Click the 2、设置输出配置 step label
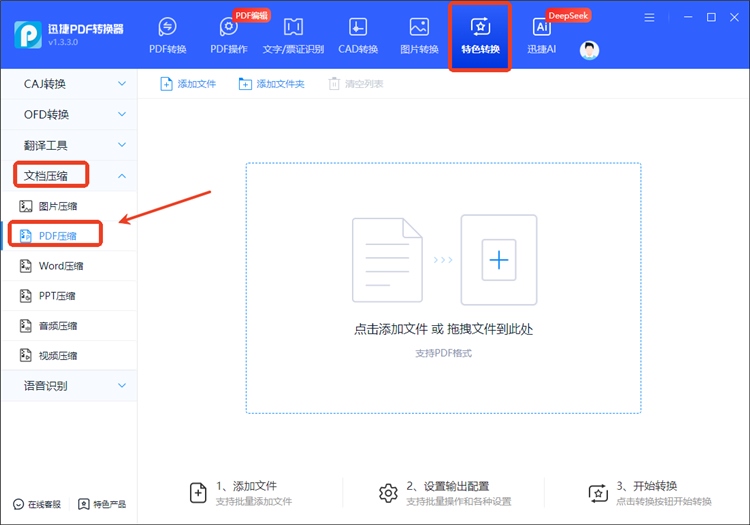 (x=448, y=486)
